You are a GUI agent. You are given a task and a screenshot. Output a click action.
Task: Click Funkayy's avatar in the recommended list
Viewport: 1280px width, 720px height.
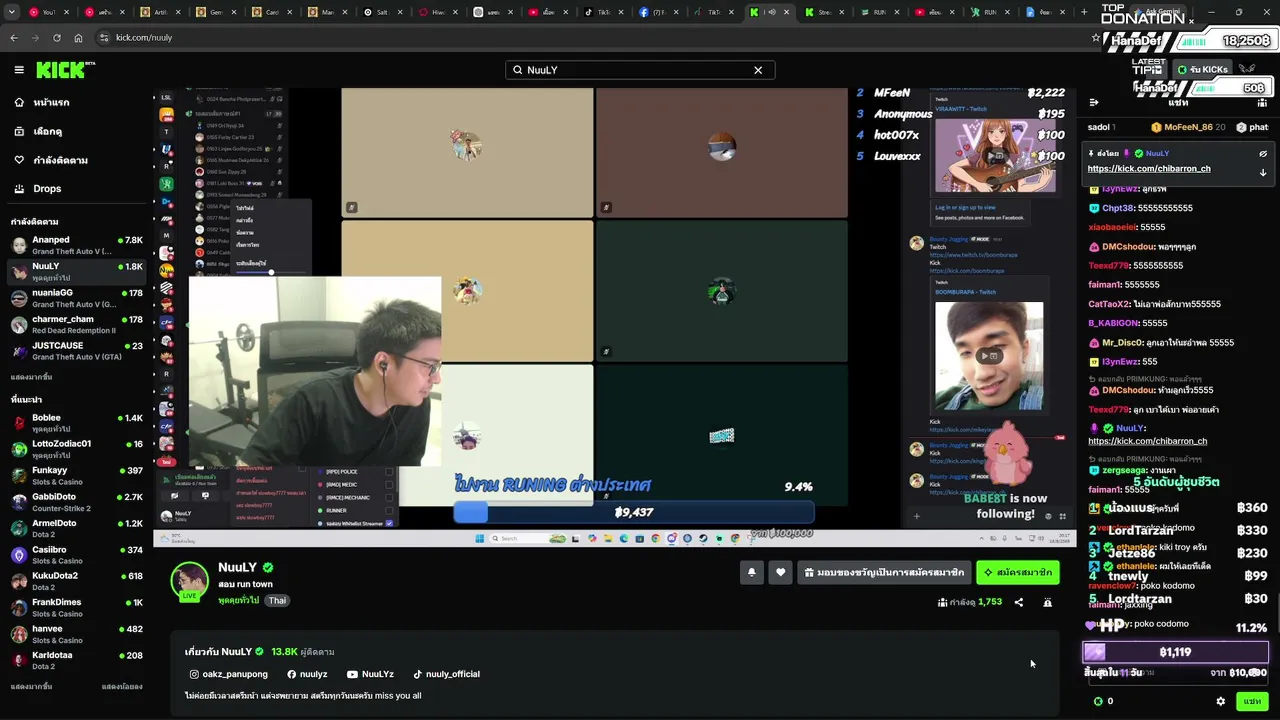[x=19, y=476]
